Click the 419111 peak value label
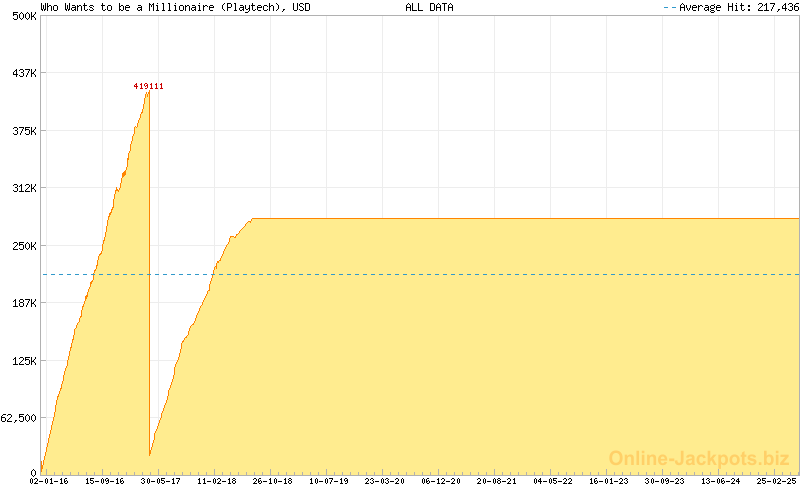 click(x=148, y=87)
